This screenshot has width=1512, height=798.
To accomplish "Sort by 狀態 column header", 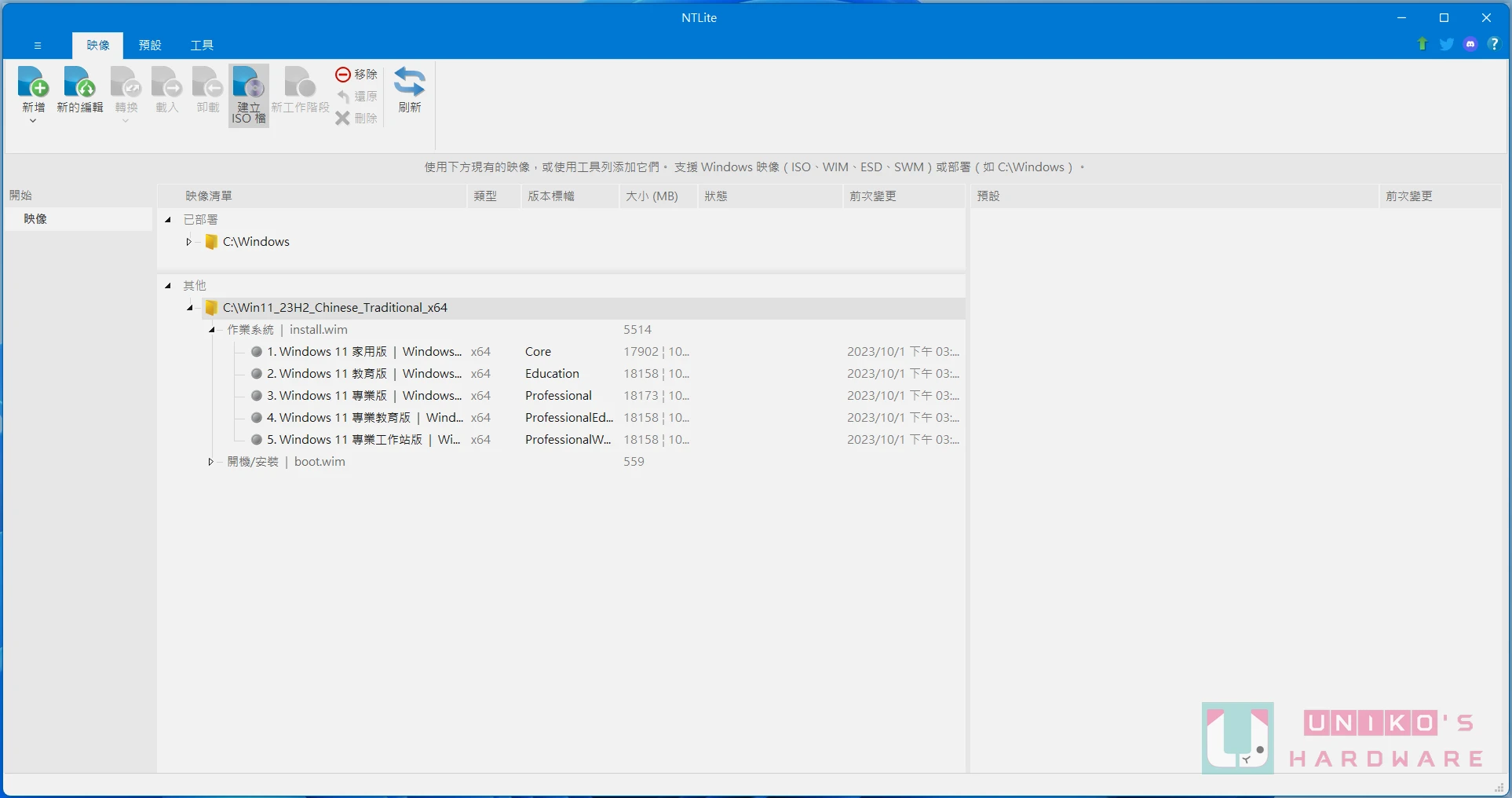I will 771,196.
